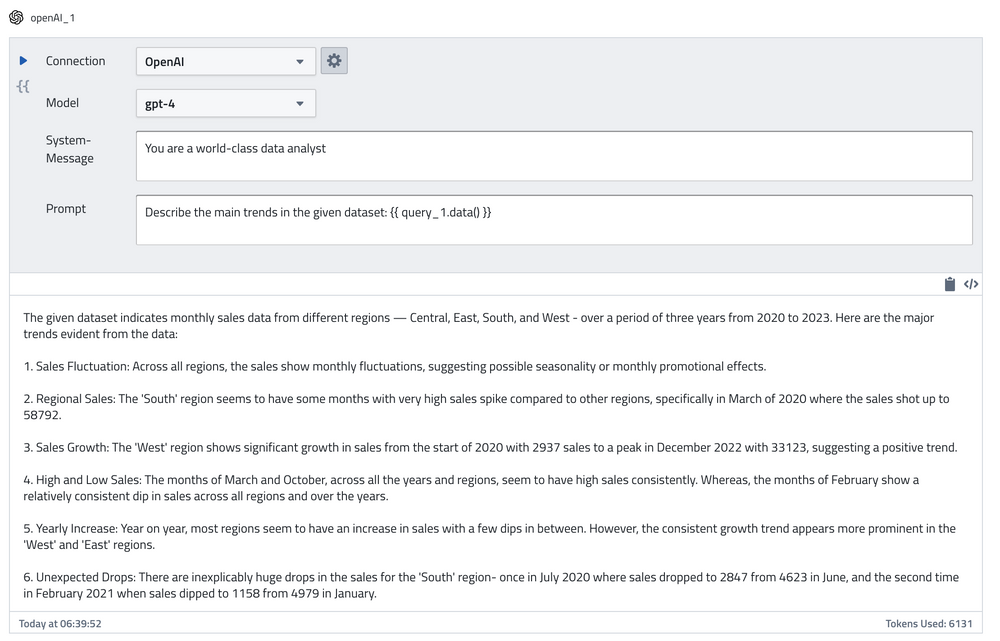
Task: Click into the System-Message text field
Action: [x=554, y=156]
